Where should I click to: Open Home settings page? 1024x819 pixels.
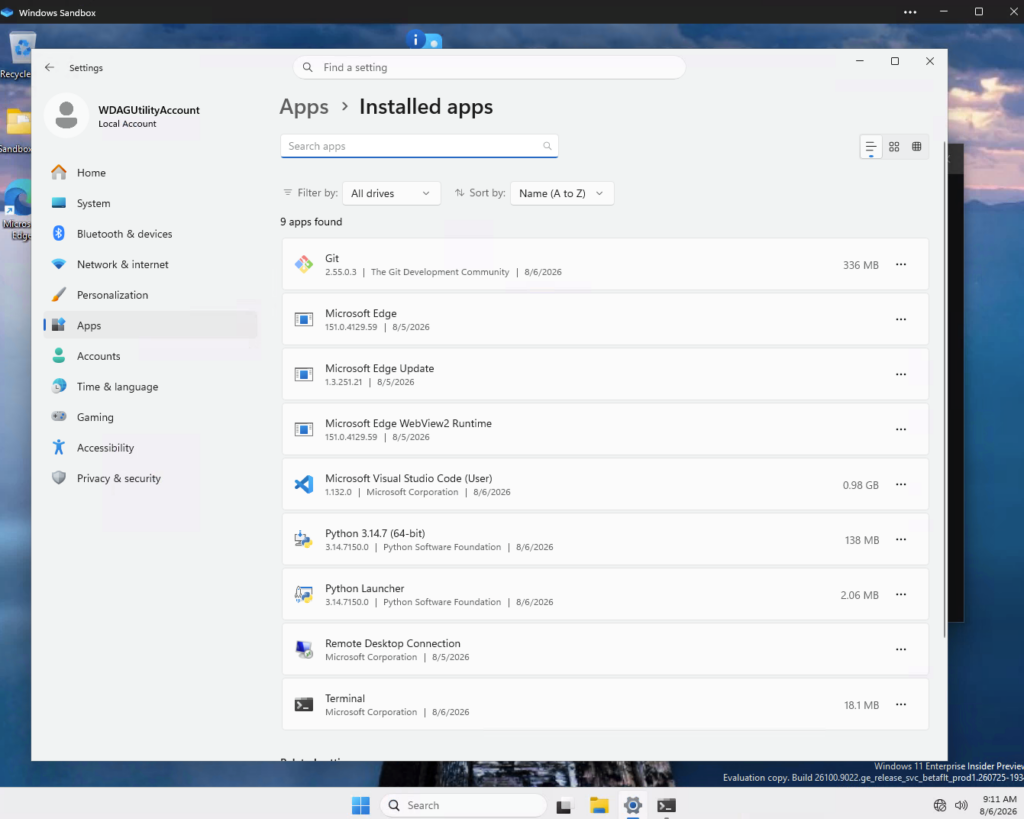coord(150,172)
